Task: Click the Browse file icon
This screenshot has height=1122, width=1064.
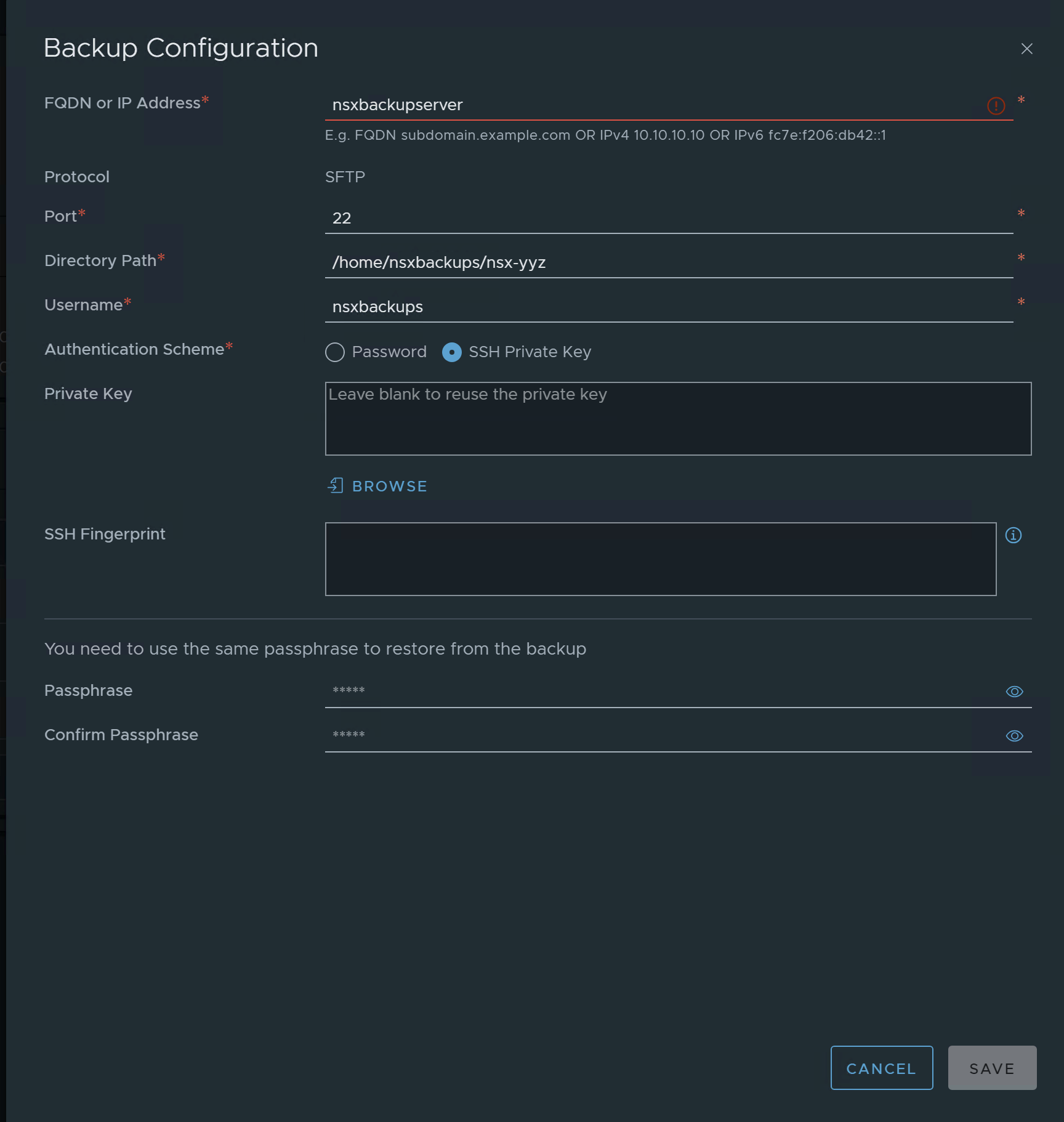Action: (x=336, y=485)
